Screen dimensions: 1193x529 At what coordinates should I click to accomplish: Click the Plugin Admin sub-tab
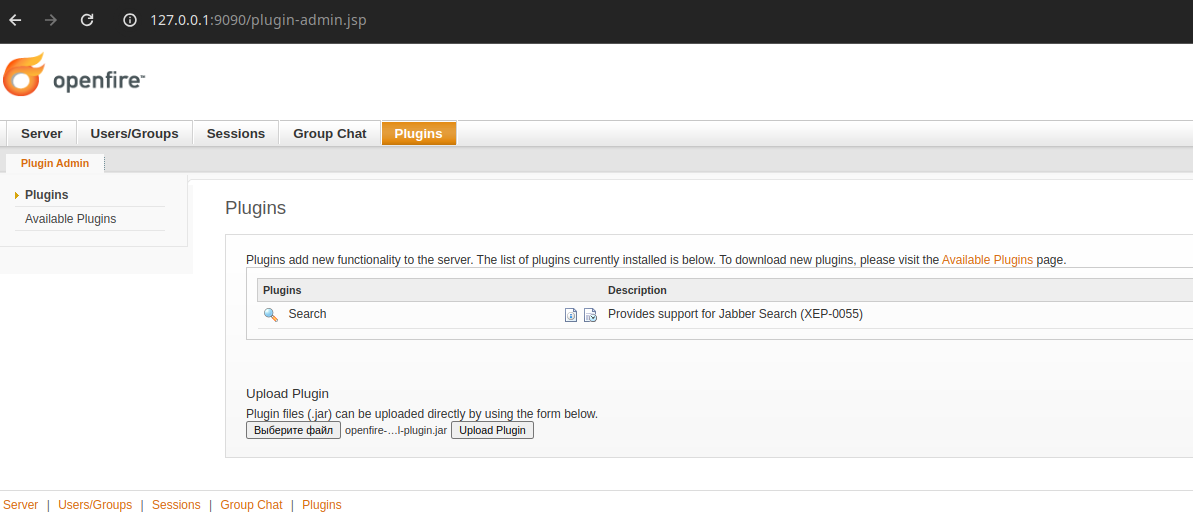click(55, 163)
